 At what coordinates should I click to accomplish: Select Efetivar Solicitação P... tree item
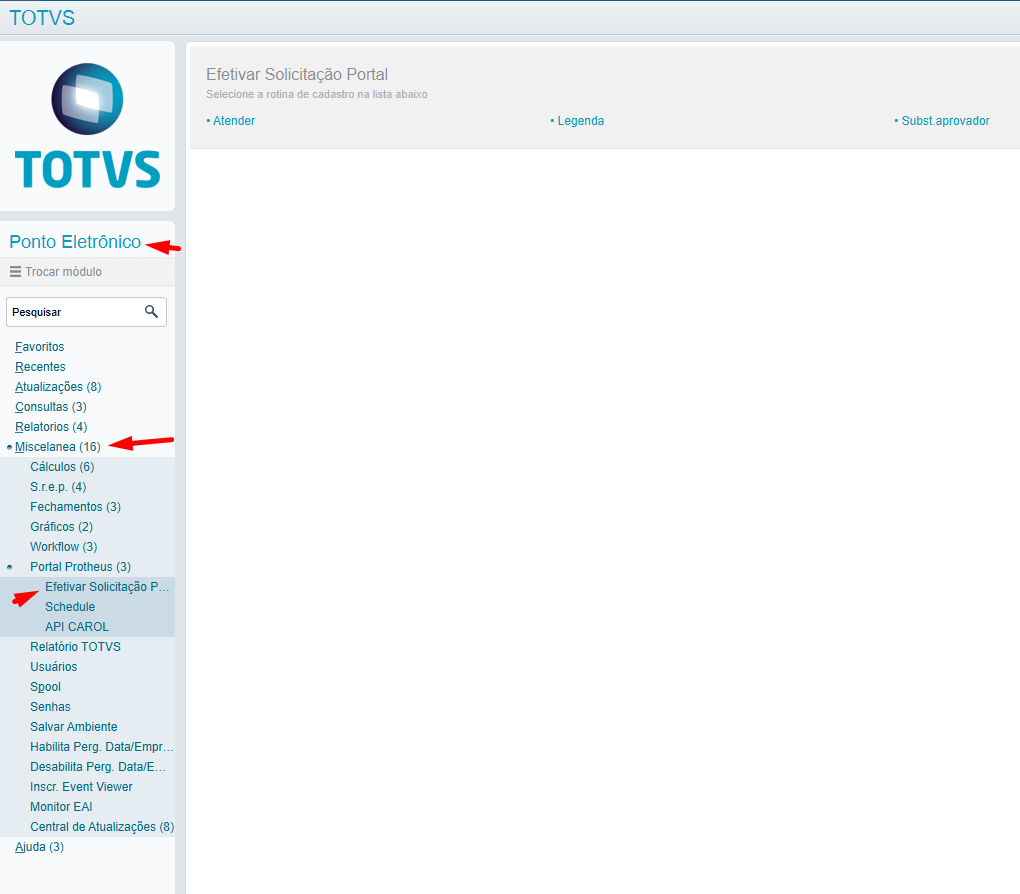coord(107,587)
